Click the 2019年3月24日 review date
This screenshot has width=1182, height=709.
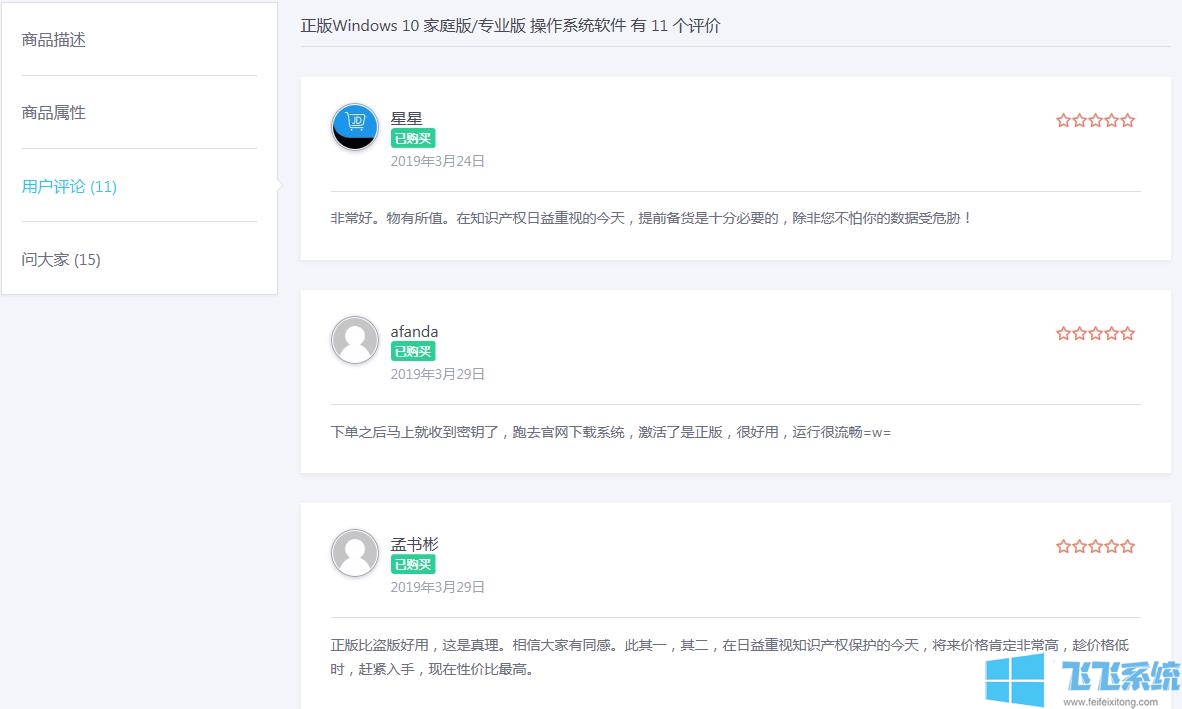(x=437, y=161)
